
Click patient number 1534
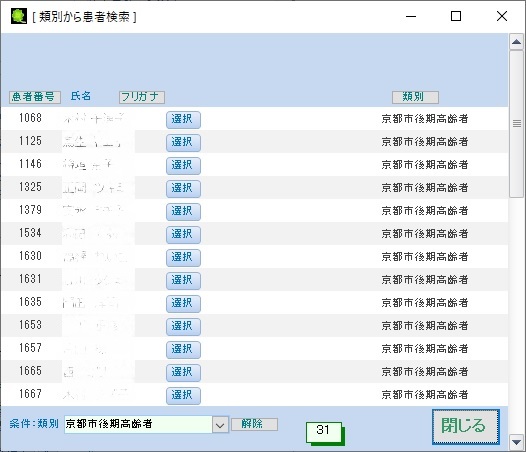31,233
